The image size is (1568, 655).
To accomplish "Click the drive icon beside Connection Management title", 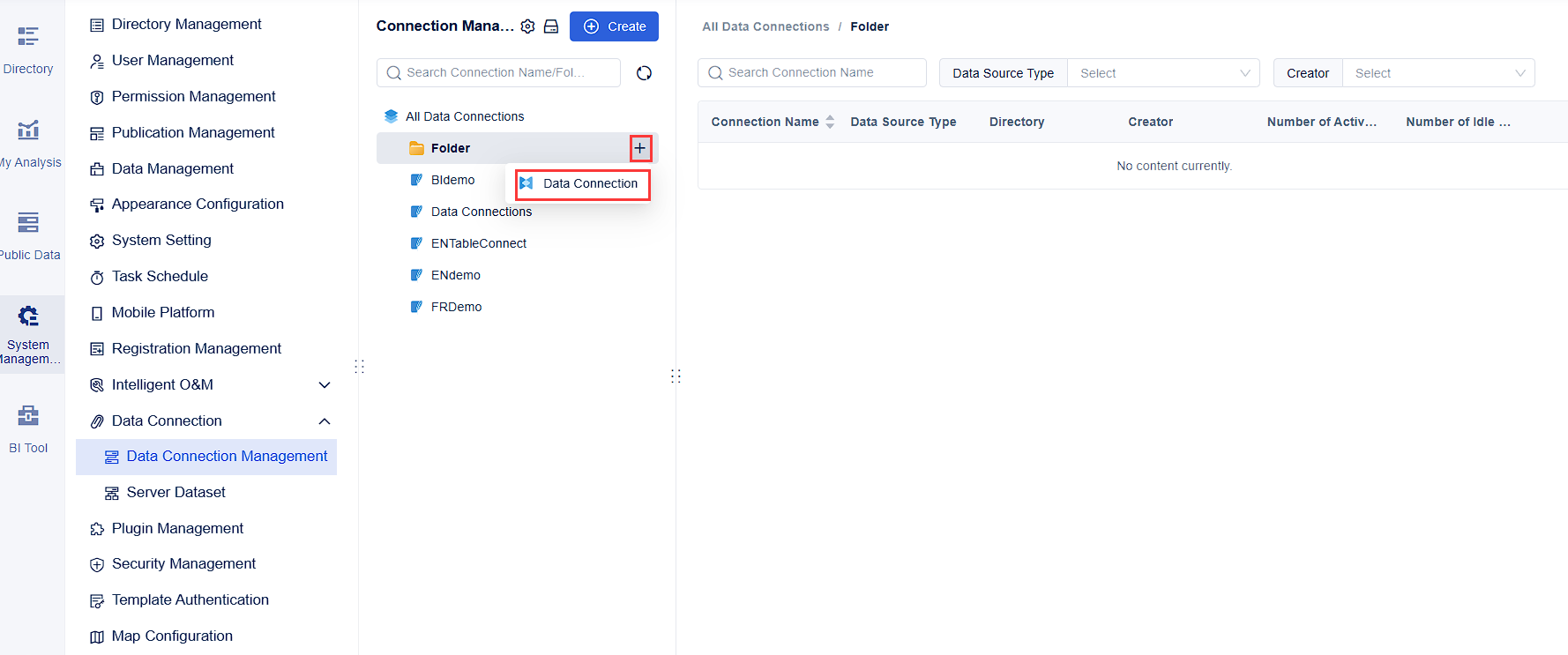I will coord(551,26).
